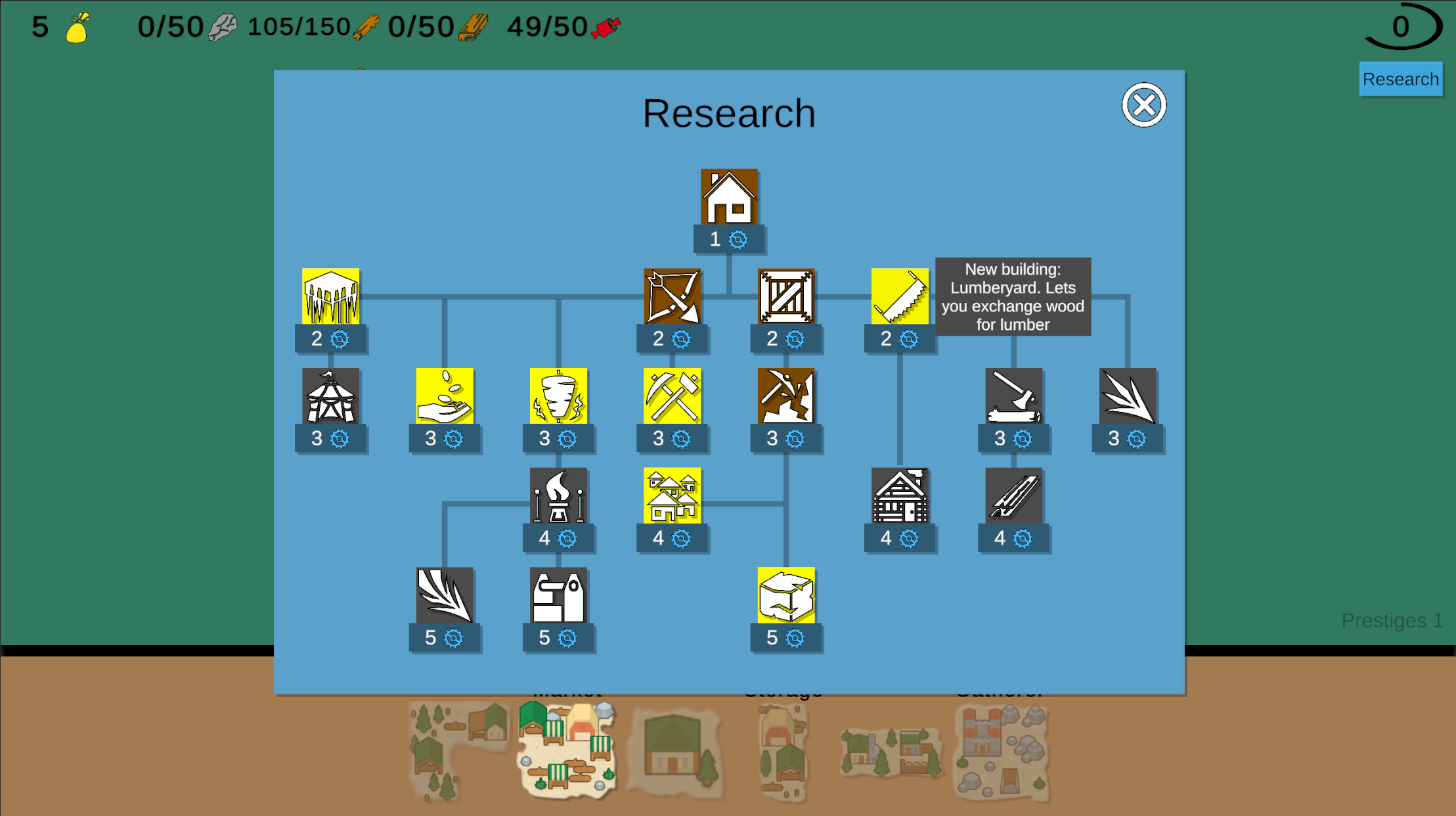Click the circus tent research icon
This screenshot has height=816, width=1456.
pyautogui.click(x=330, y=396)
